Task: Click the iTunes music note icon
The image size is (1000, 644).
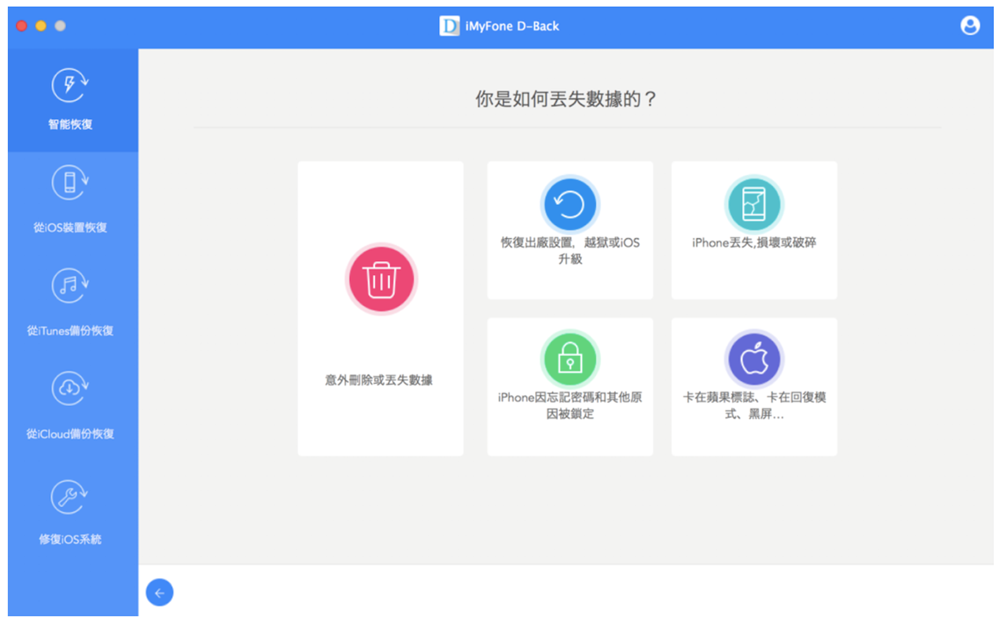Action: [70, 286]
